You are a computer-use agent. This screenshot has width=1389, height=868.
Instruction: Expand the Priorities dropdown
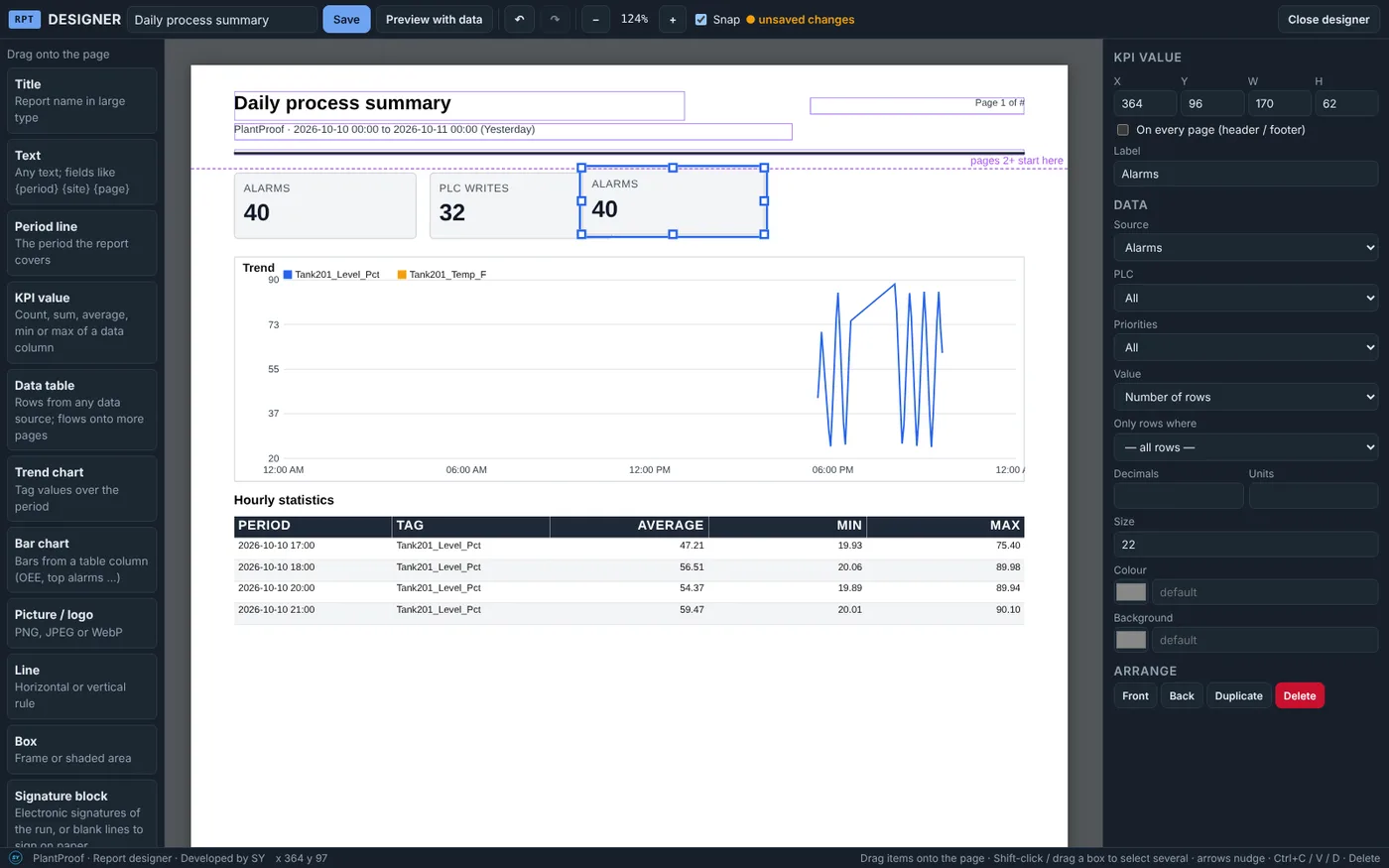pyautogui.click(x=1246, y=347)
